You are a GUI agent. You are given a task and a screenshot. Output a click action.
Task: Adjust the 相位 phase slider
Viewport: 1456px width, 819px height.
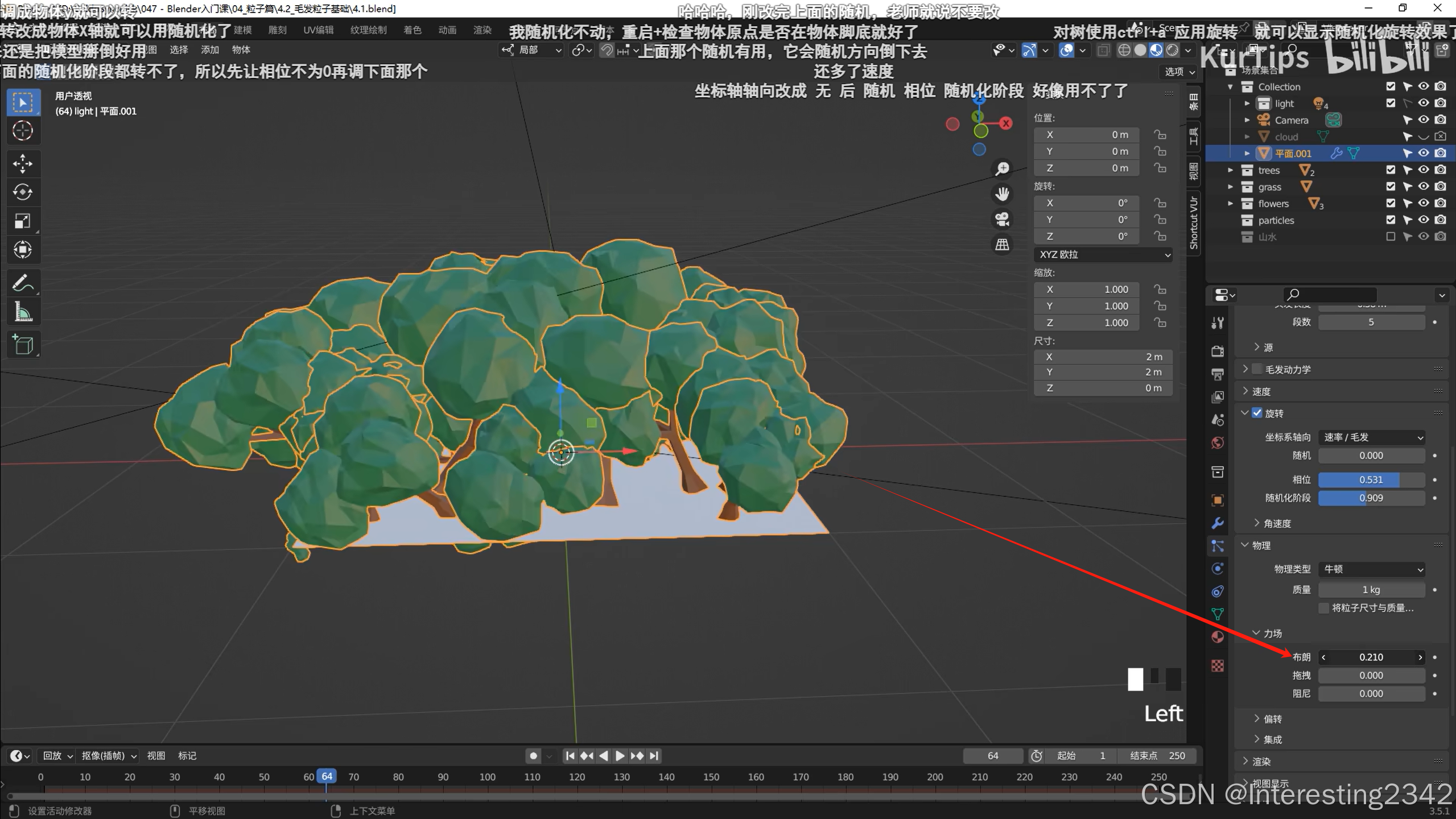1371,479
